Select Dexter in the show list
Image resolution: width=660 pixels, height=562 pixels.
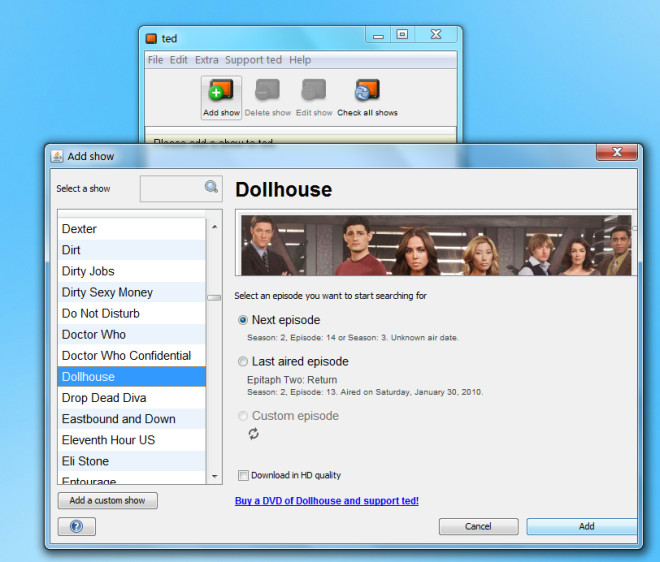coord(131,229)
